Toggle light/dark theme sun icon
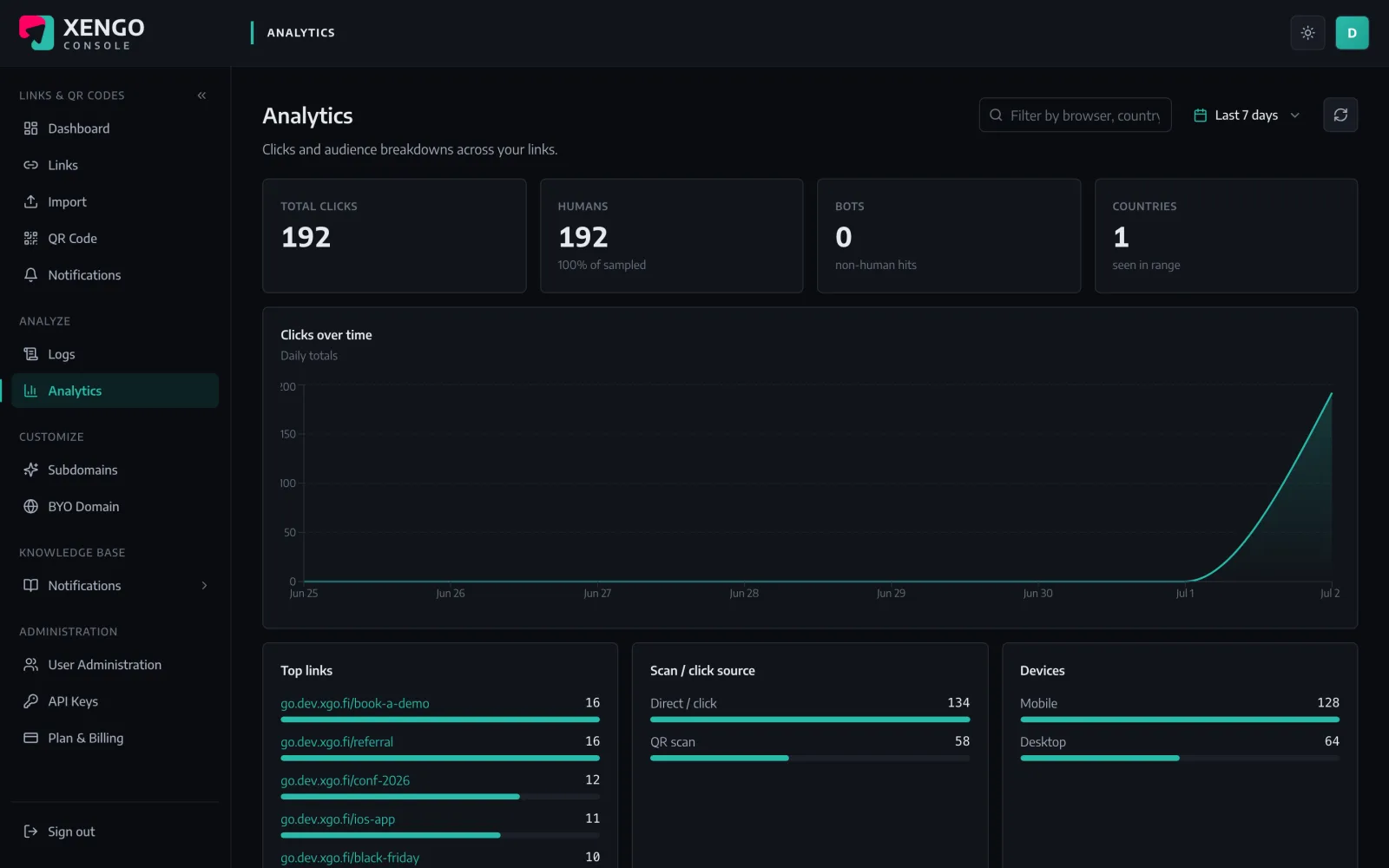 (x=1307, y=33)
